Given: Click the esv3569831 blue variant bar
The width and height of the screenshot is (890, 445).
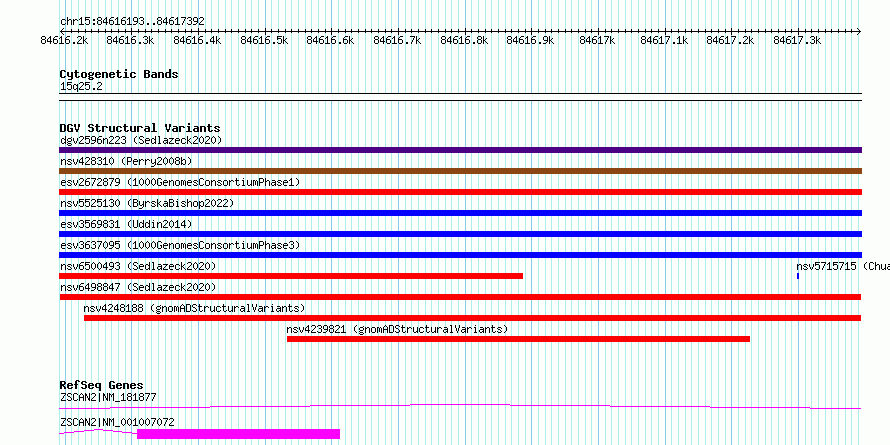Looking at the screenshot, I should [460, 234].
